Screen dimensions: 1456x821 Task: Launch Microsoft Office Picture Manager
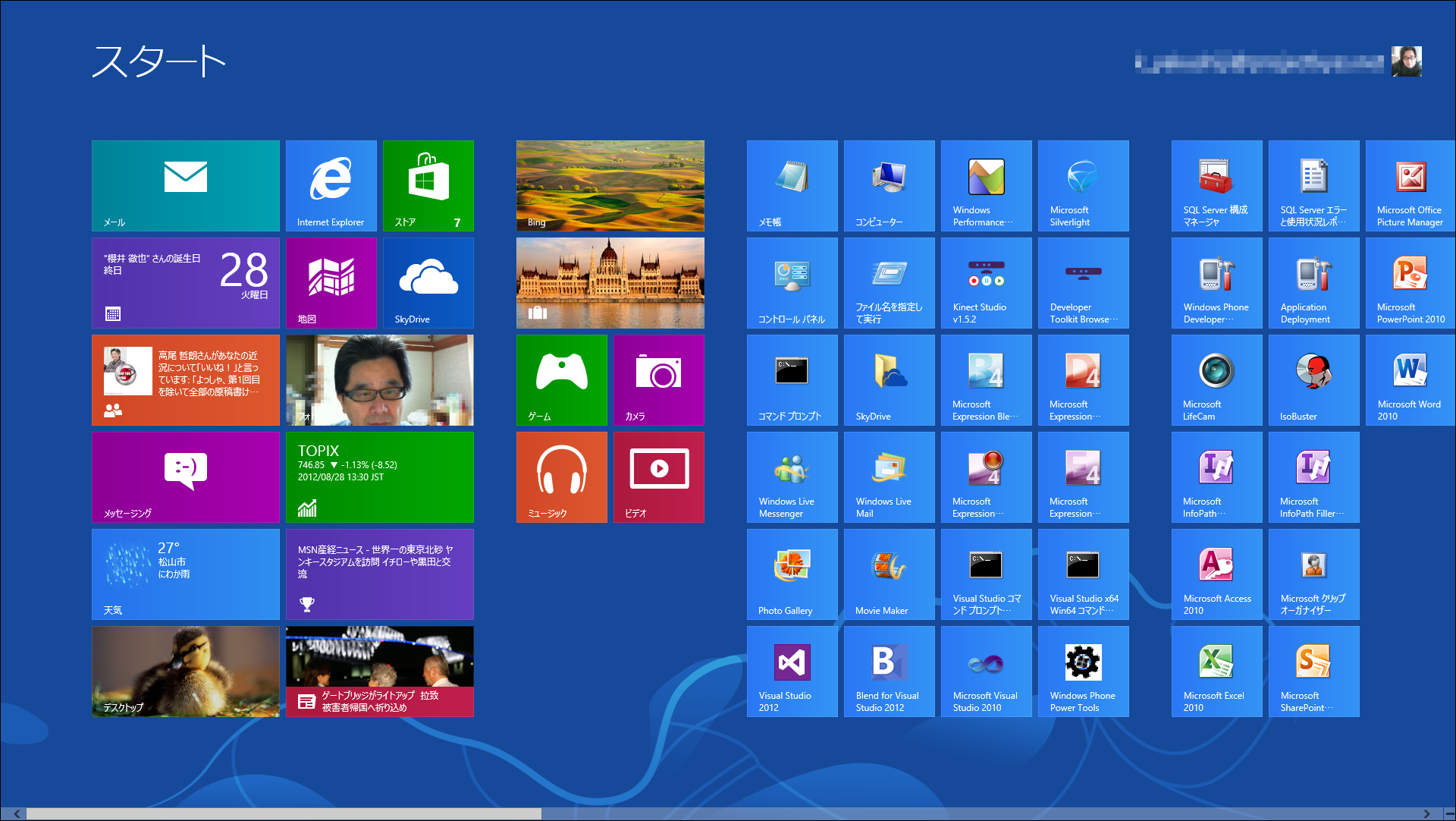point(1410,186)
